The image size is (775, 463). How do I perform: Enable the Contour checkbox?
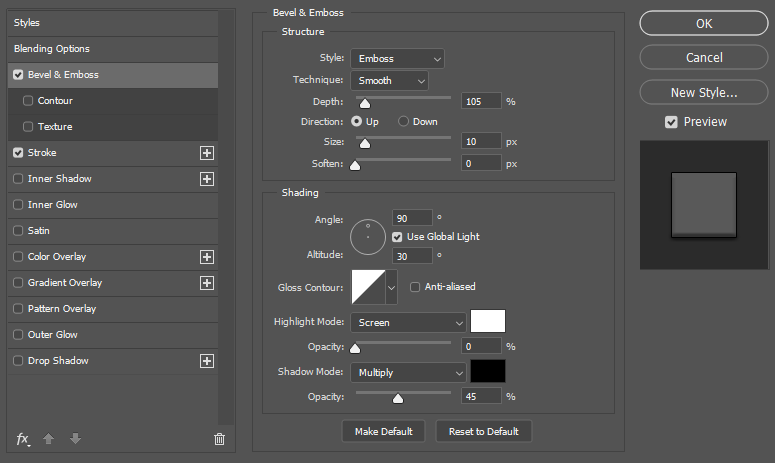coord(28,101)
